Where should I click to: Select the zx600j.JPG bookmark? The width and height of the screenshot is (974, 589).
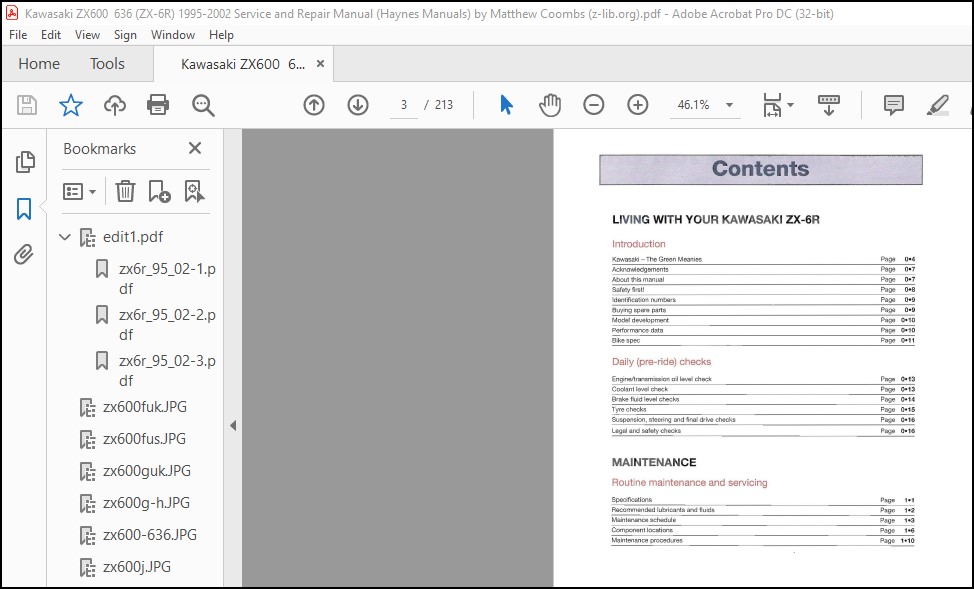137,567
